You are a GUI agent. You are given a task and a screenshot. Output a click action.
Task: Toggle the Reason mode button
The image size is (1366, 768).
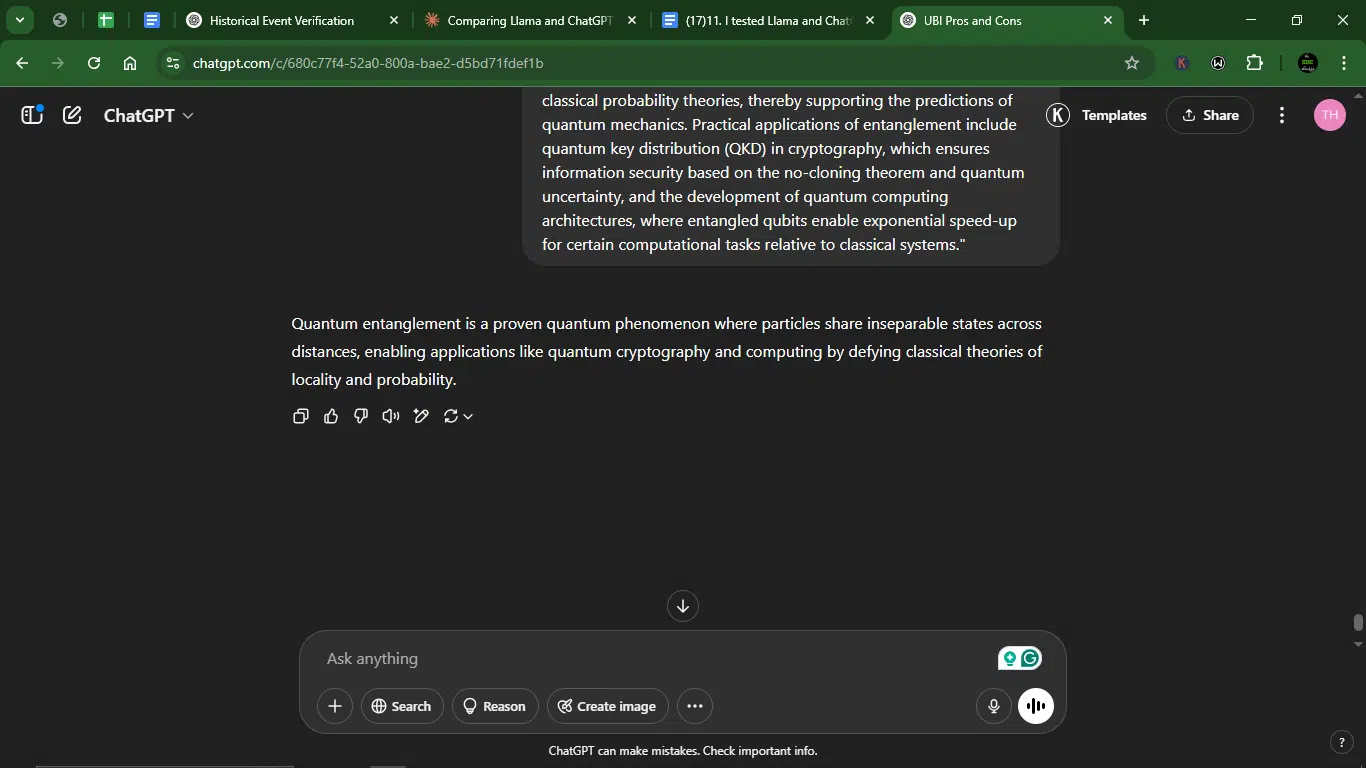(x=495, y=706)
